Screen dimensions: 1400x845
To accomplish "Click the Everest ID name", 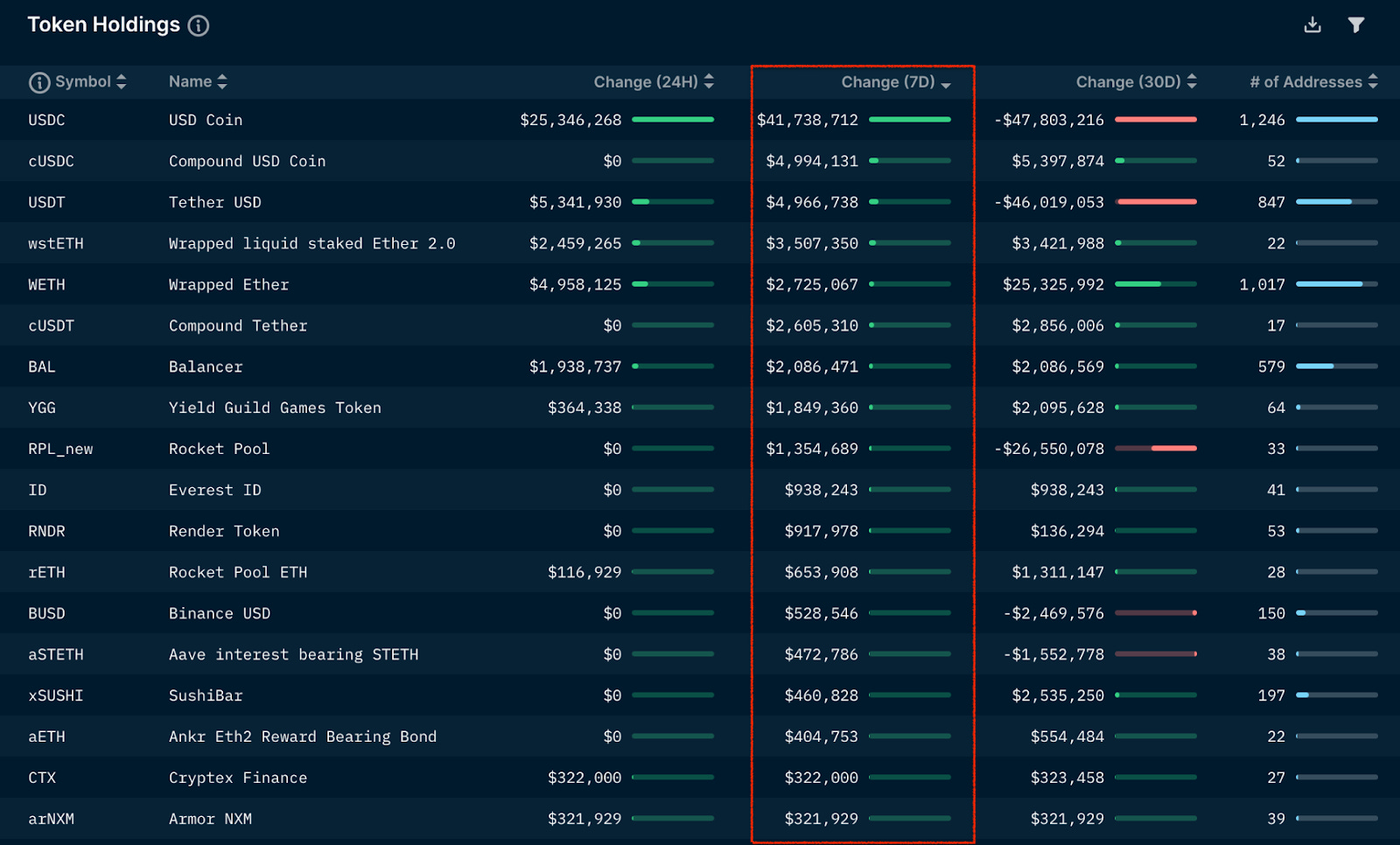I will [x=215, y=490].
